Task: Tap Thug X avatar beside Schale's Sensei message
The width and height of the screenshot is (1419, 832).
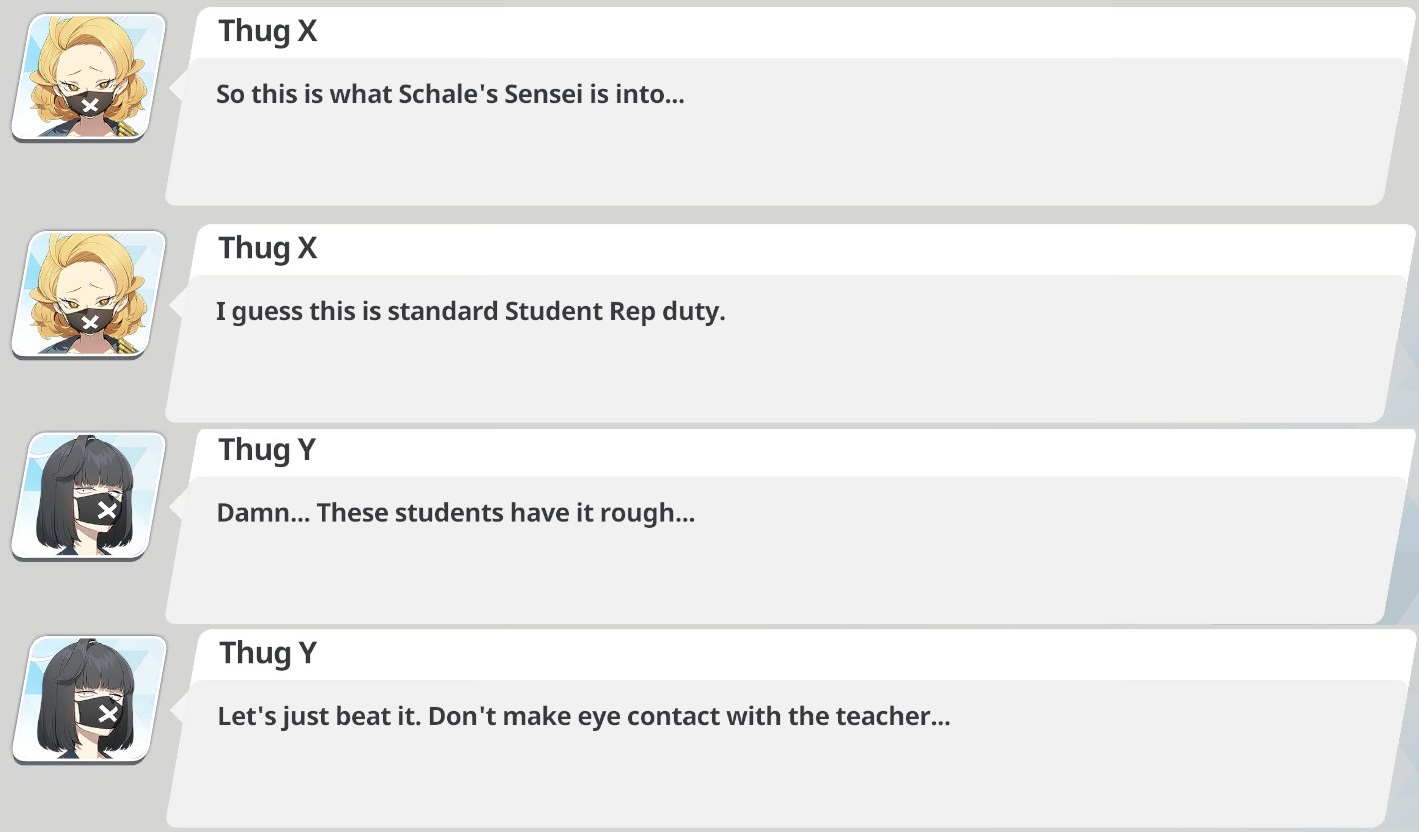Action: click(x=88, y=78)
